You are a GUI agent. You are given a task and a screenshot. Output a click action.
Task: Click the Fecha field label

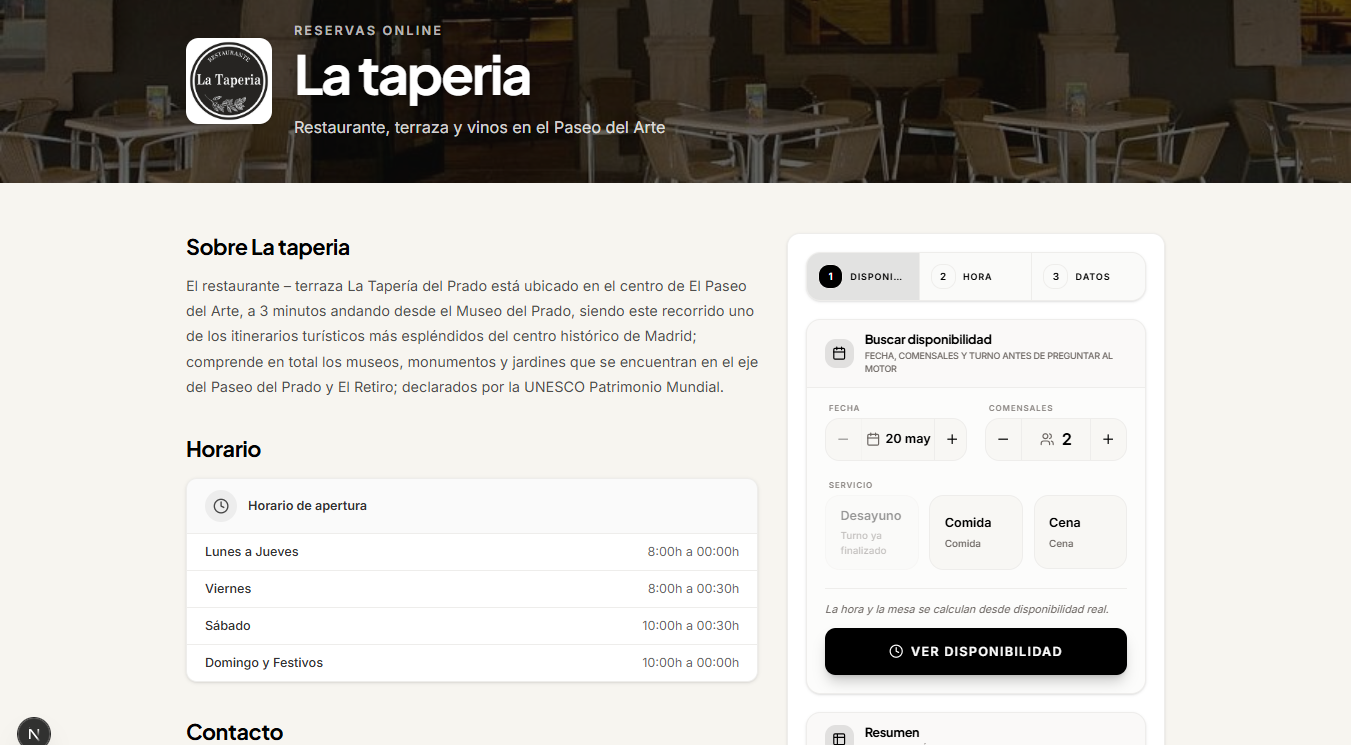tap(844, 408)
